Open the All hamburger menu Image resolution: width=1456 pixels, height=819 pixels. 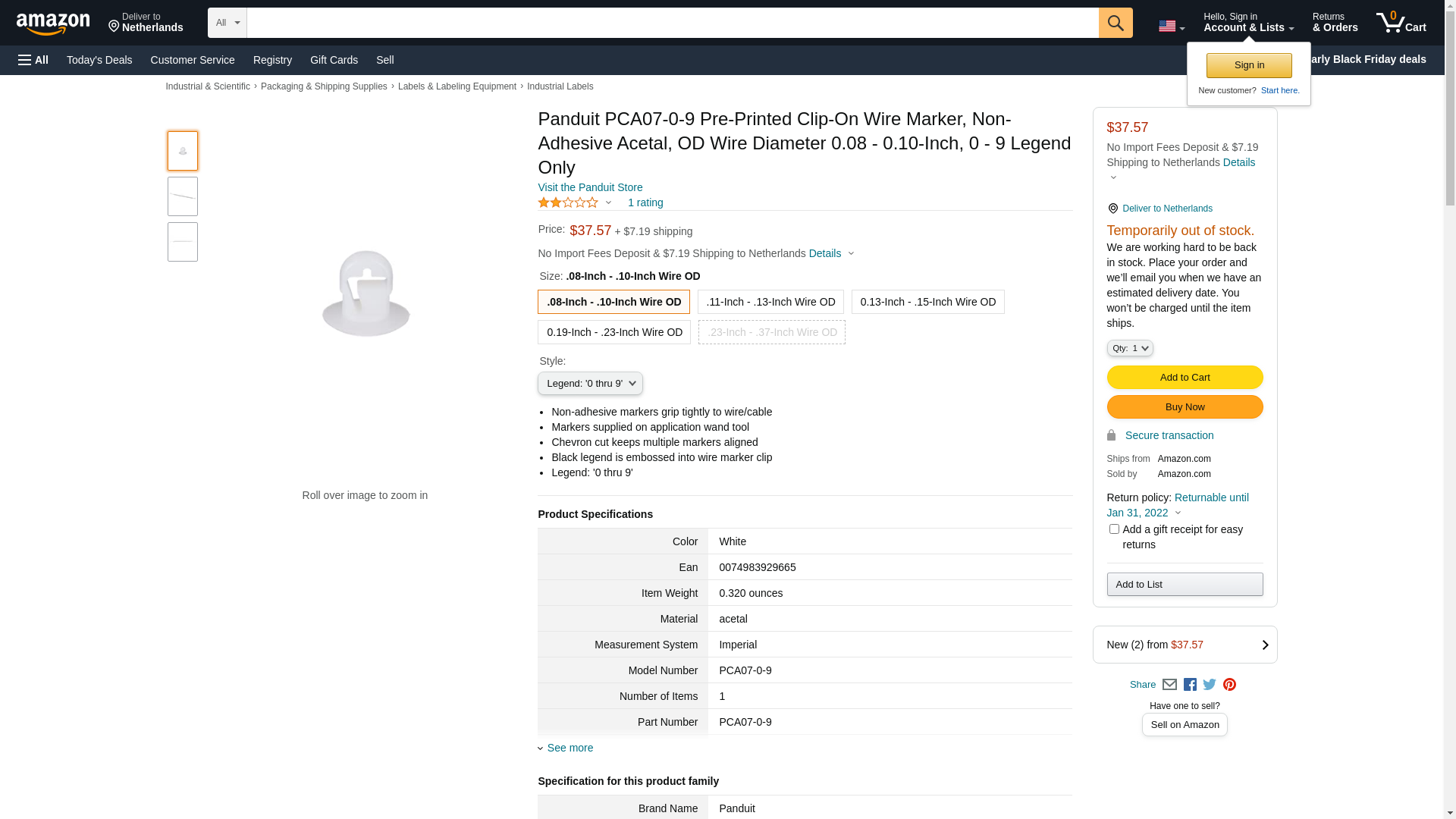click(x=33, y=60)
